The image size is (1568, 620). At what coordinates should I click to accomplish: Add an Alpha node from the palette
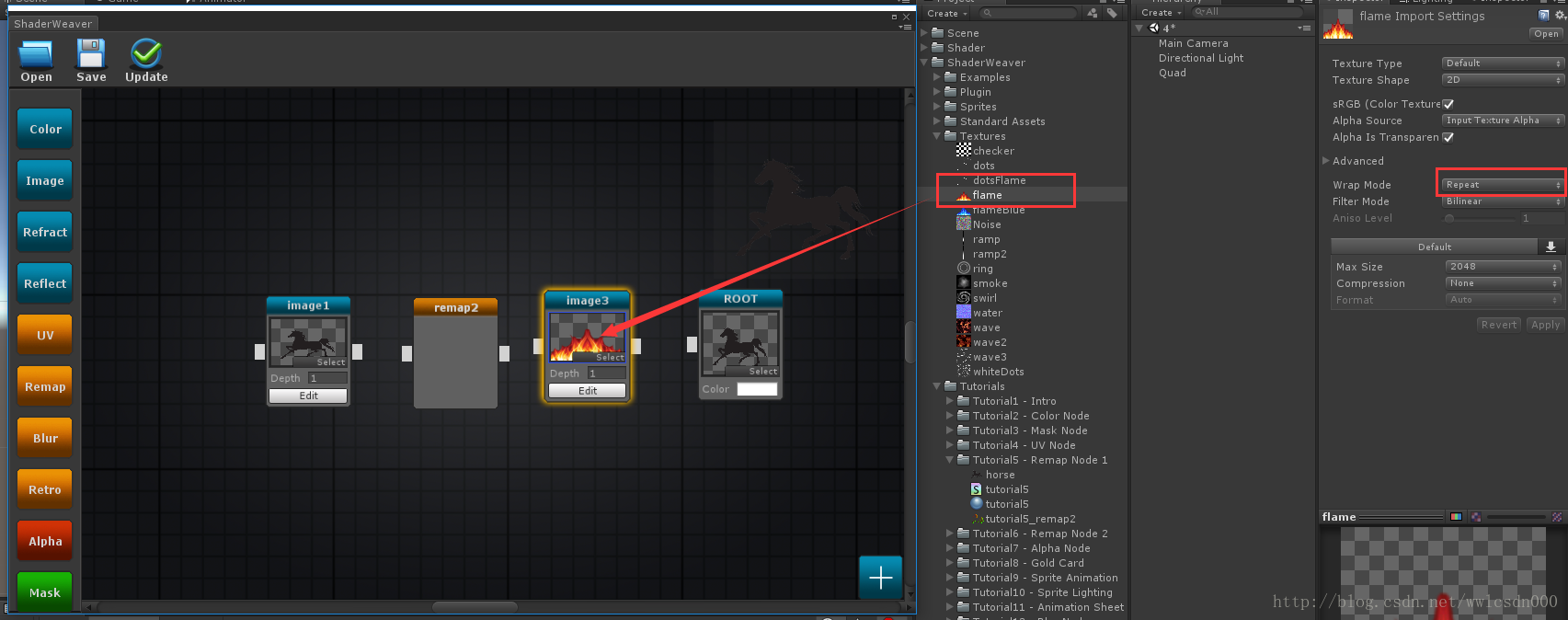pos(45,541)
